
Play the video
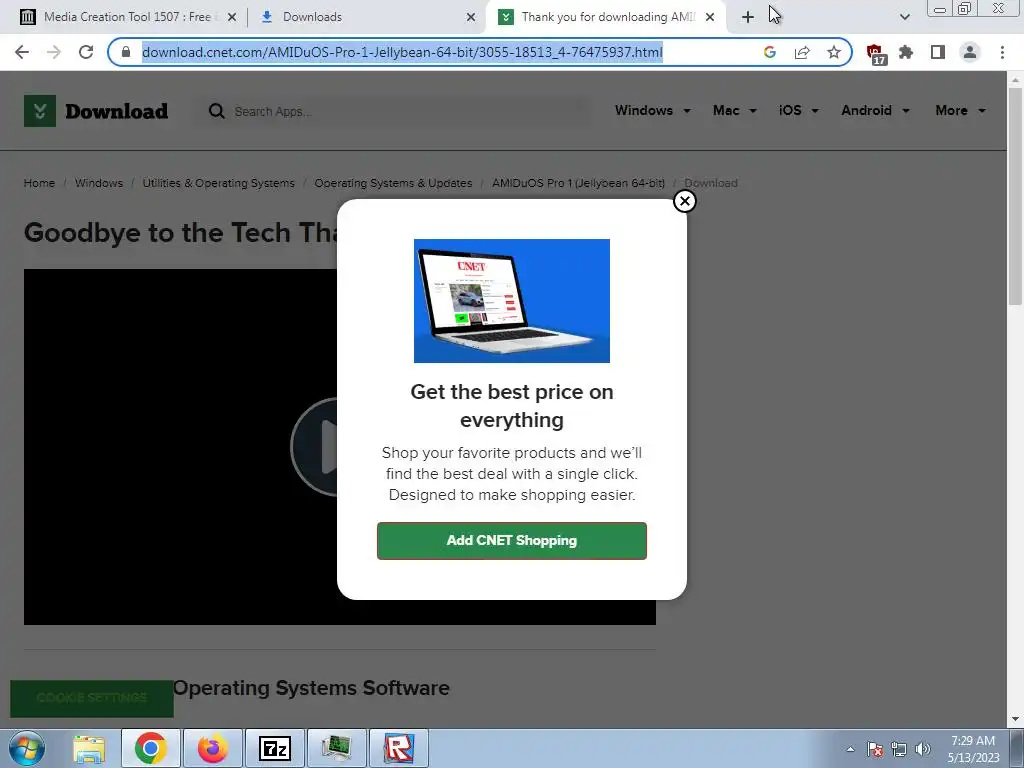click(315, 447)
